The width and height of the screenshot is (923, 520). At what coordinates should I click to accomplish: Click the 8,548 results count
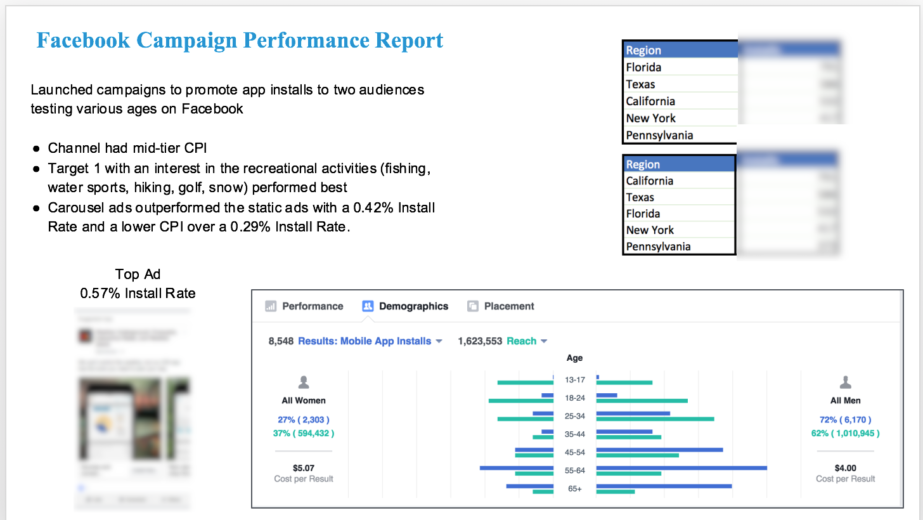281,341
